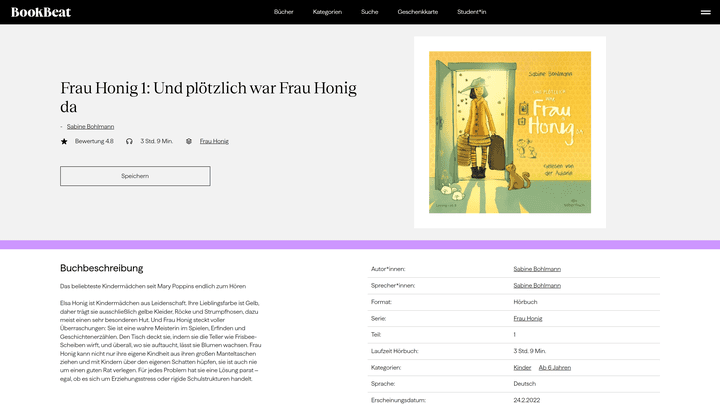Open the Kategorien menu item
Image resolution: width=720 pixels, height=405 pixels.
327,12
